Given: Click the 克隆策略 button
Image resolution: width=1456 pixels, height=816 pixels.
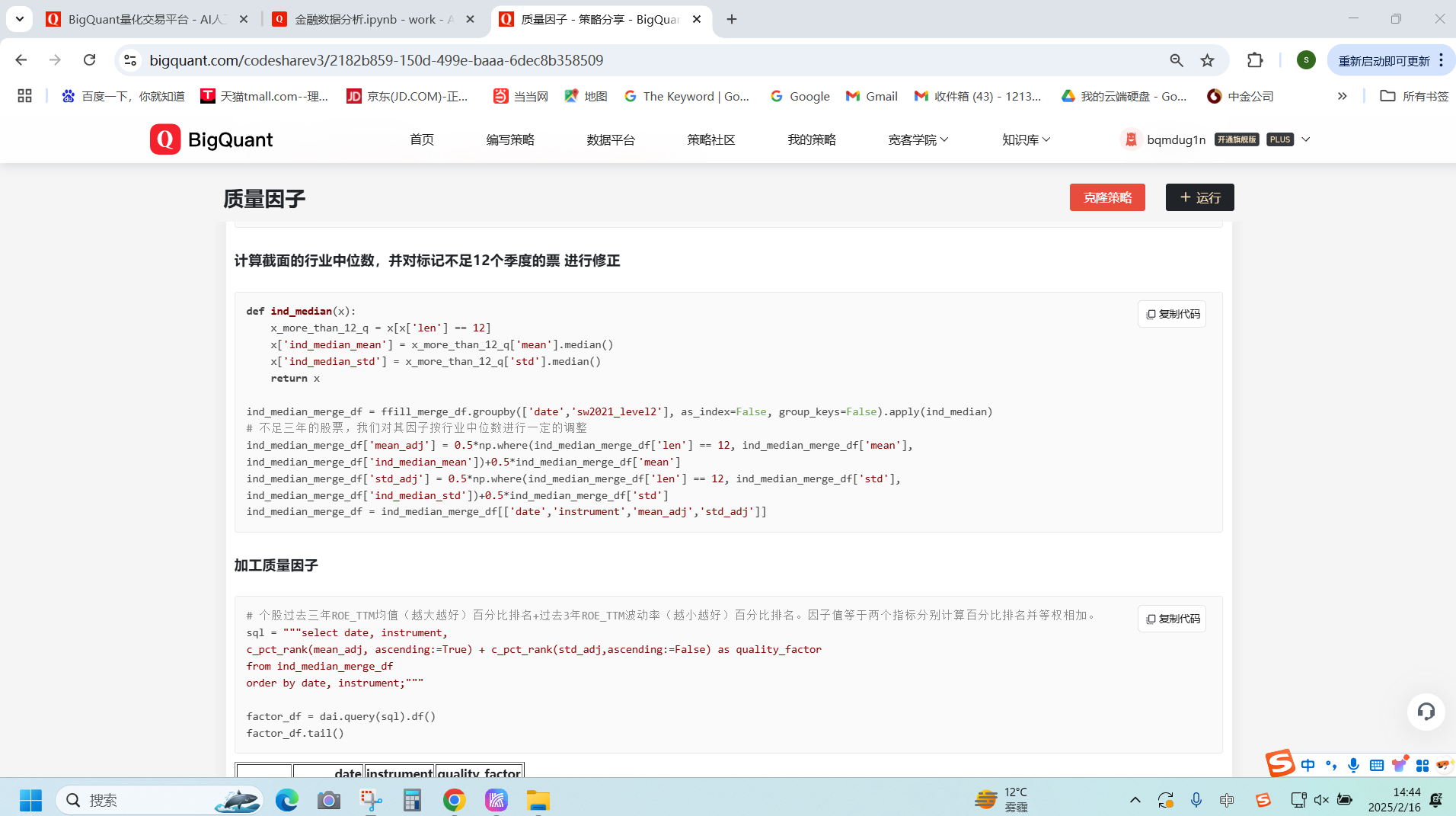Looking at the screenshot, I should pyautogui.click(x=1106, y=197).
